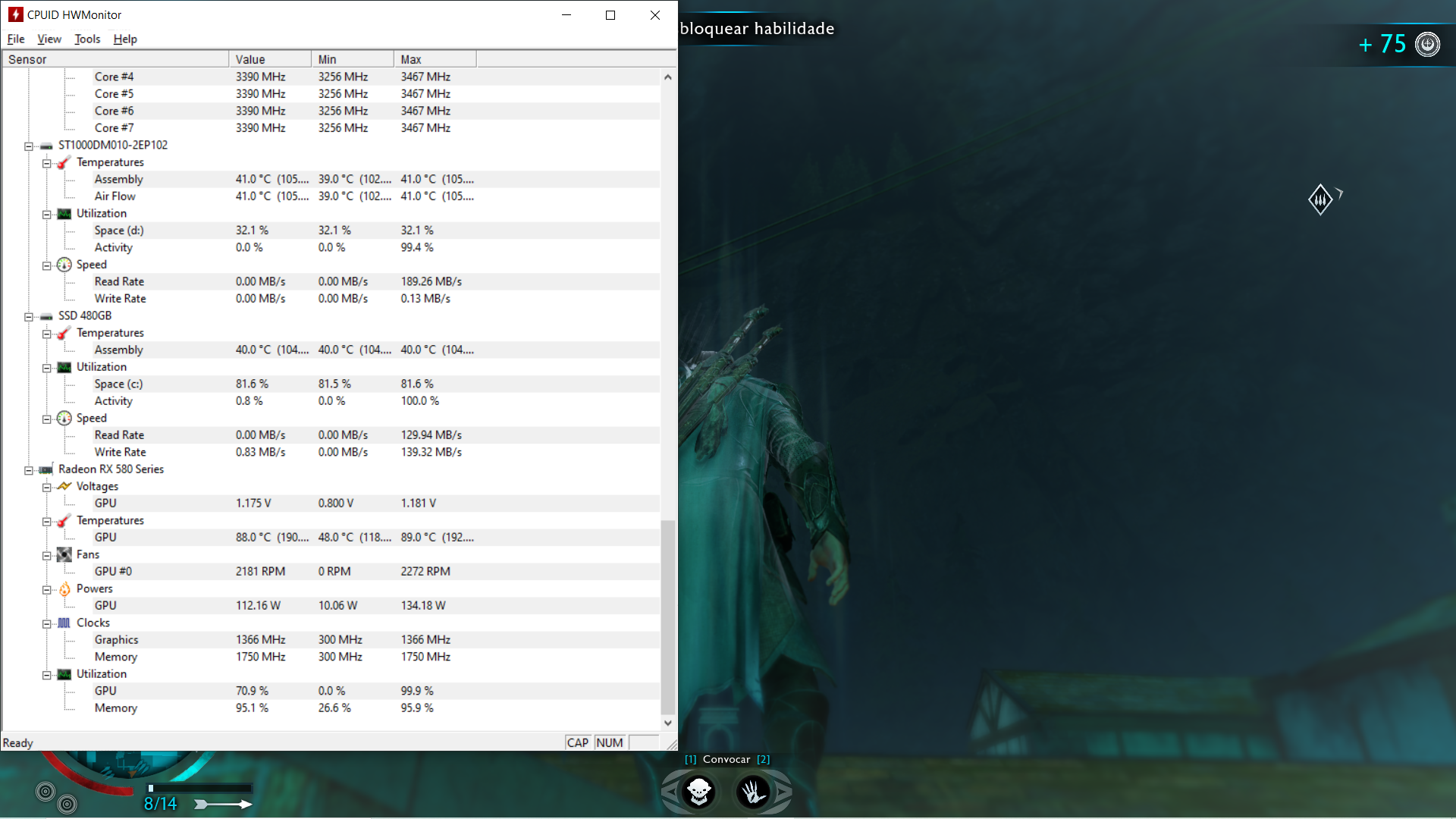Click the Min column header
Viewport: 1456px width, 819px height.
coord(353,59)
